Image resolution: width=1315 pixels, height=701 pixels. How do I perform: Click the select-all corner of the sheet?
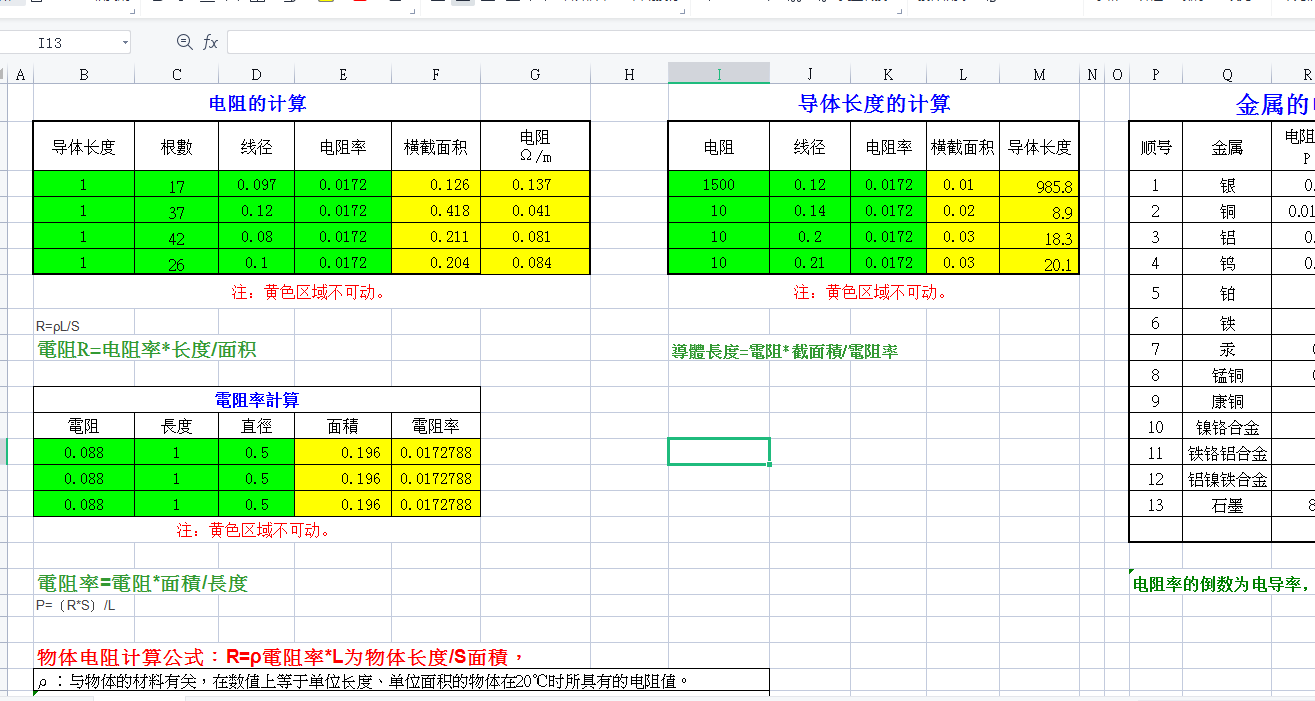click(4, 74)
